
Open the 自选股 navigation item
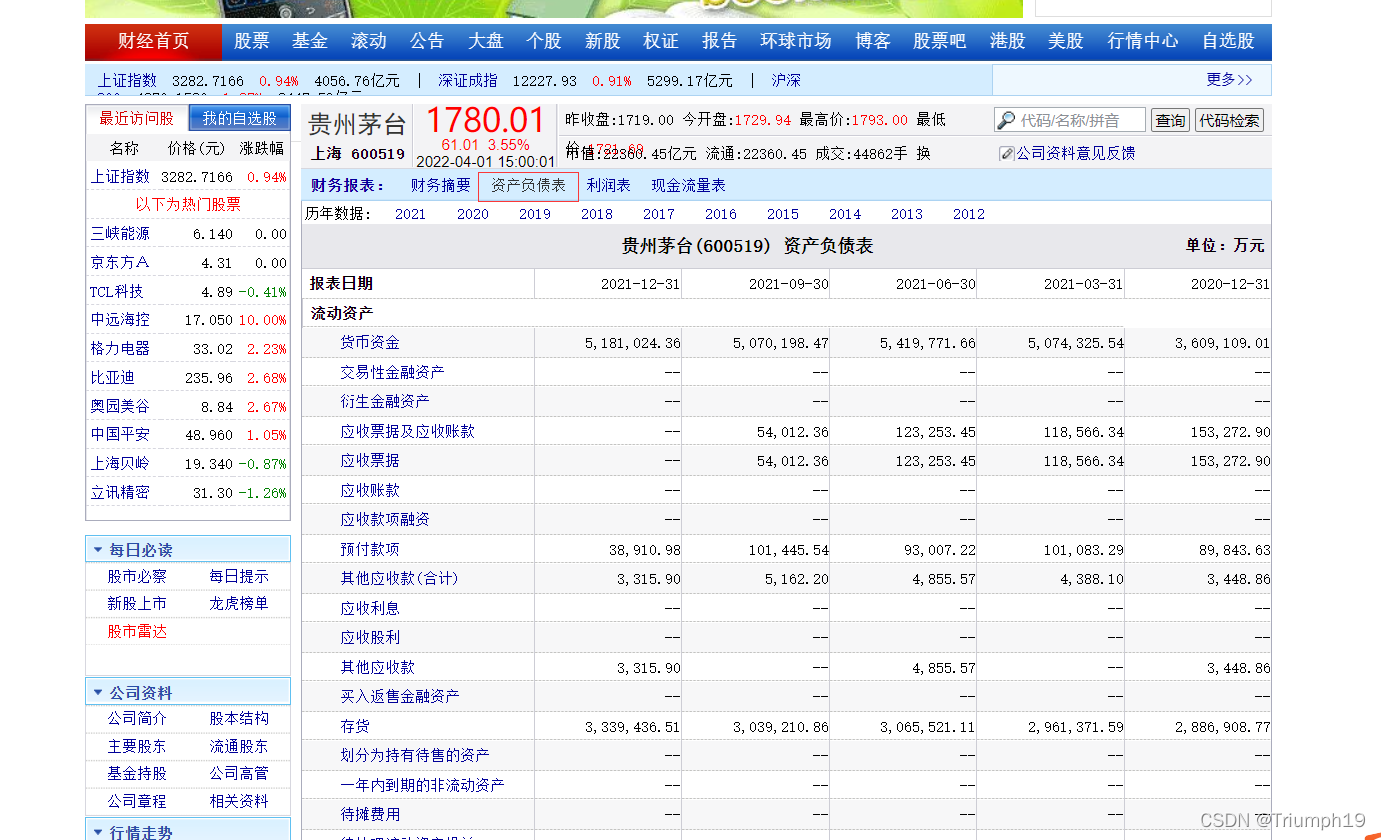pyautogui.click(x=1228, y=41)
